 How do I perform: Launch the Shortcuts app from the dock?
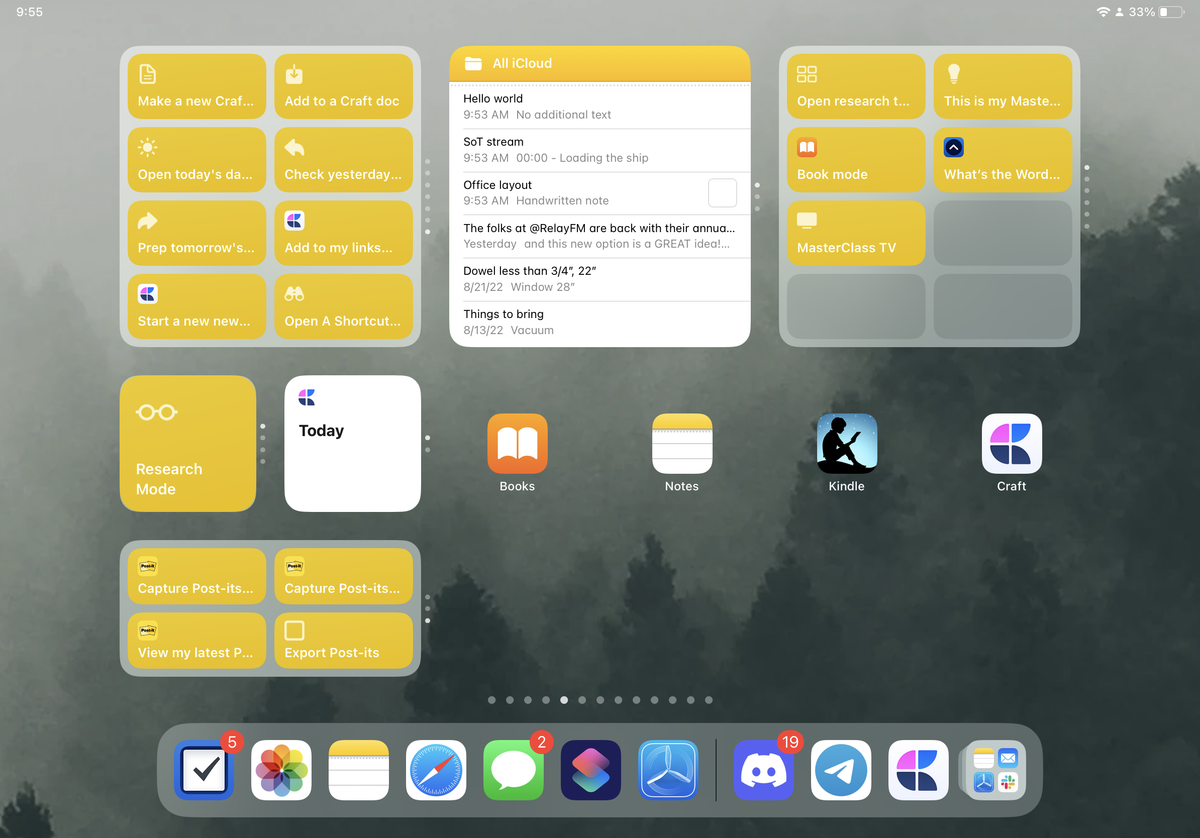[x=590, y=771]
